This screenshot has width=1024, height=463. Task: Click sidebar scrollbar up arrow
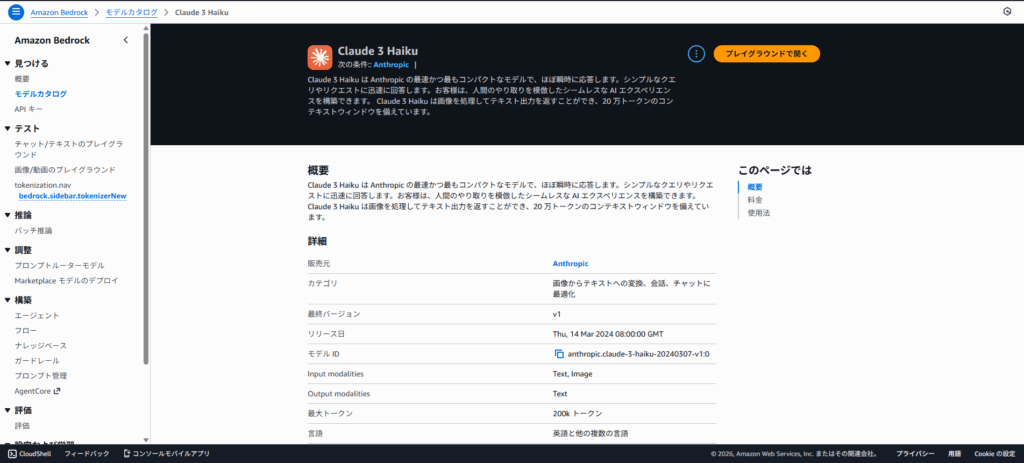coord(146,27)
